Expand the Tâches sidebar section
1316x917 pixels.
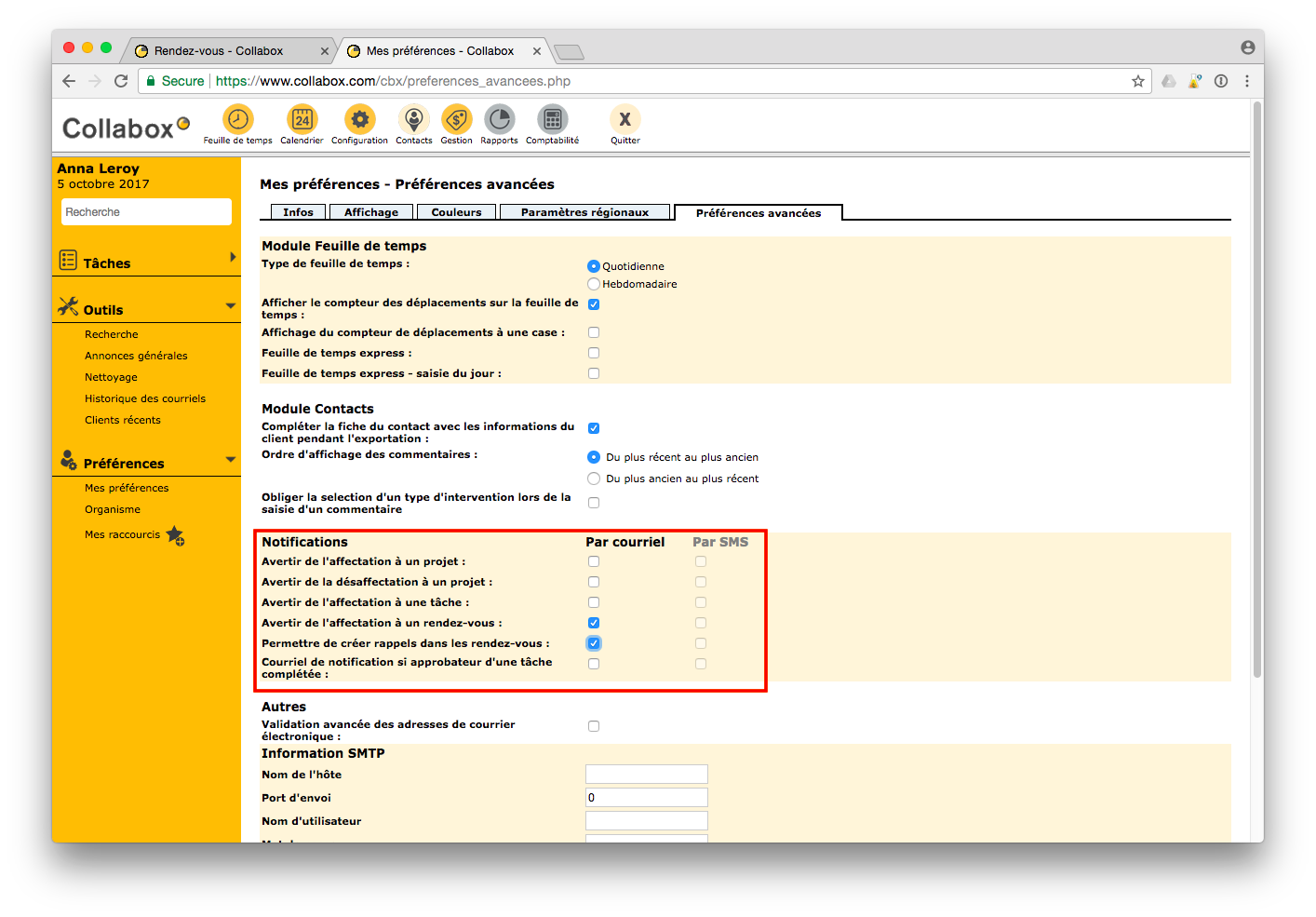(x=233, y=257)
